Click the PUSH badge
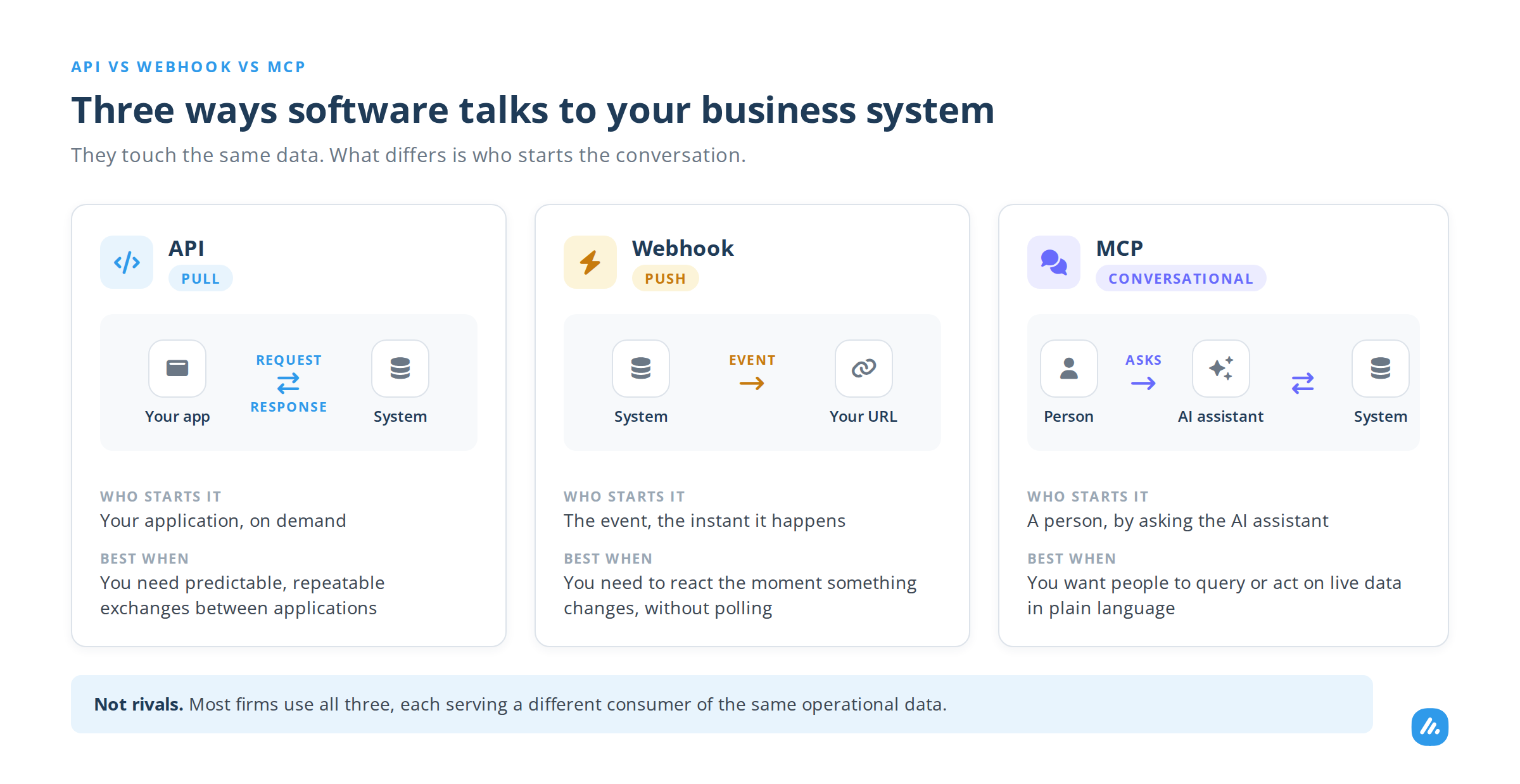The width and height of the screenshot is (1520, 784). pos(666,279)
